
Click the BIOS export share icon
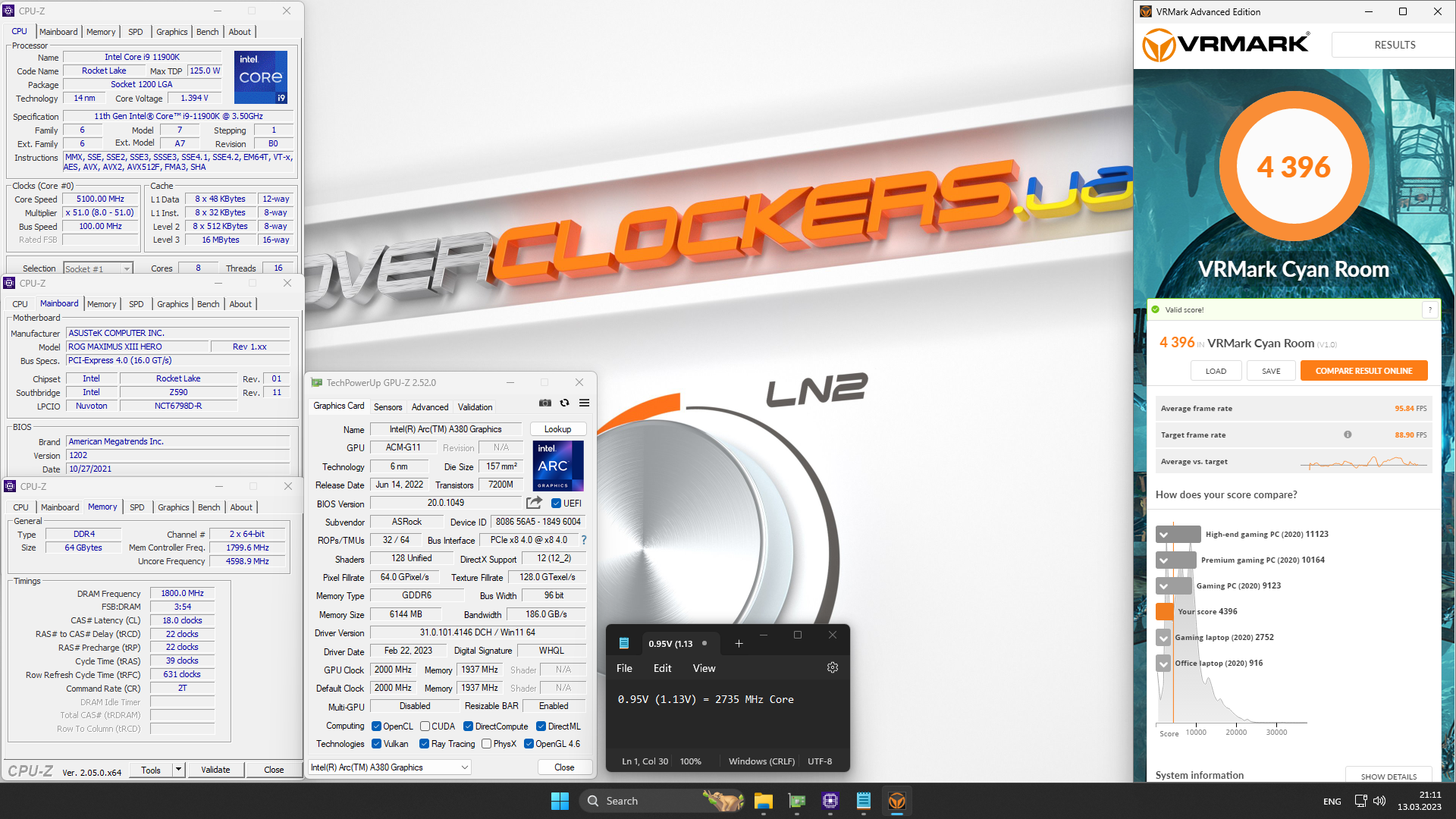point(534,503)
